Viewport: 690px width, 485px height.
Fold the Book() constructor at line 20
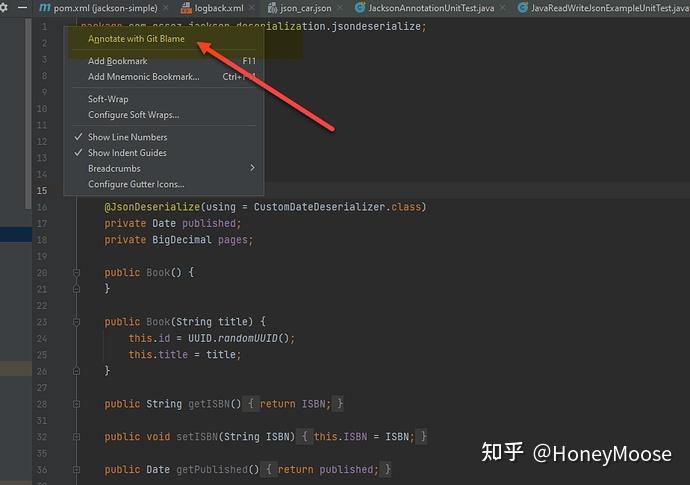(76, 273)
